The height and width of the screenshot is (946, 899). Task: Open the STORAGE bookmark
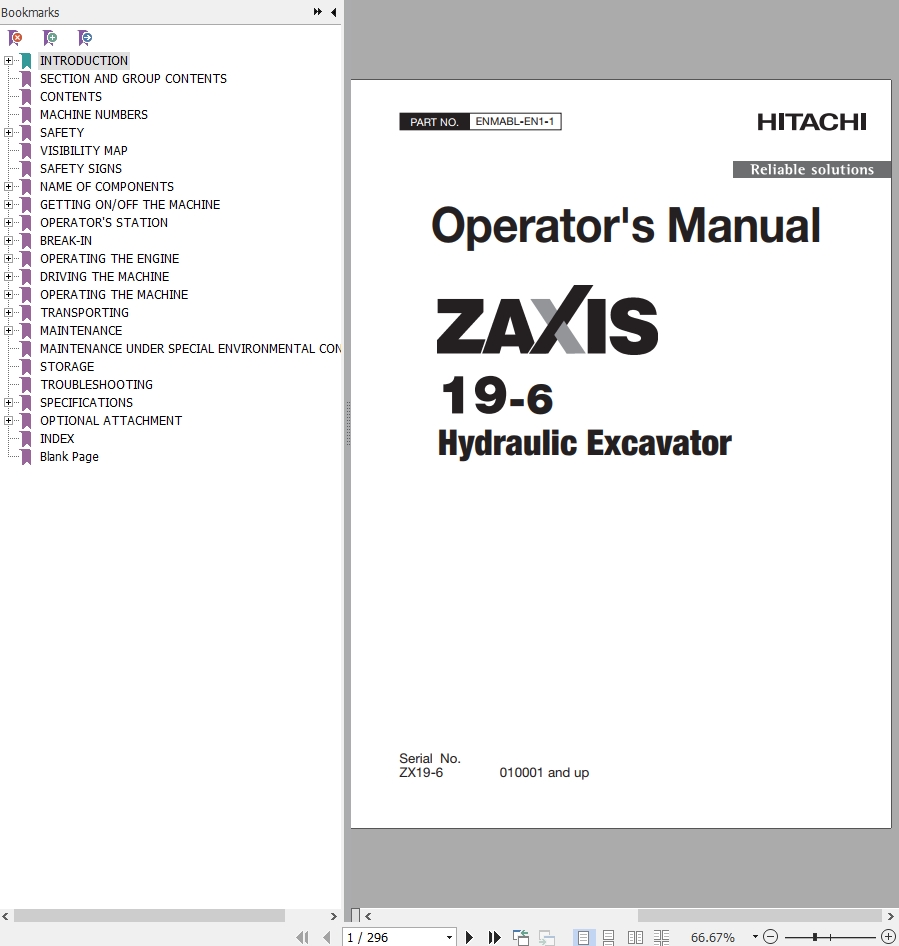tap(67, 367)
